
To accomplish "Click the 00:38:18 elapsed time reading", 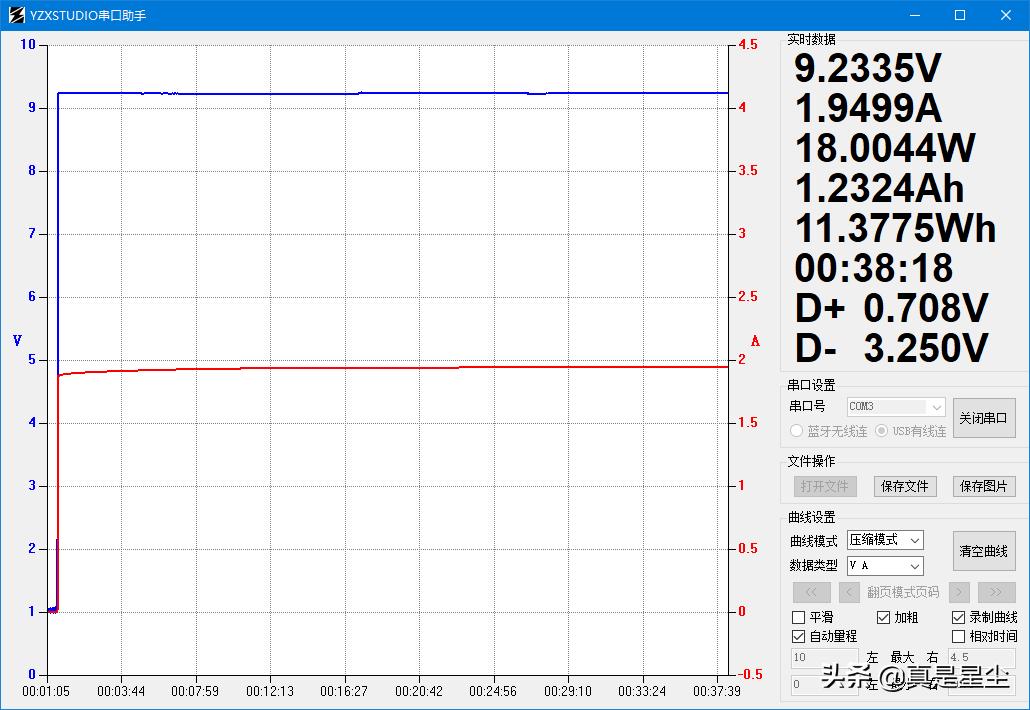I will 874,268.
